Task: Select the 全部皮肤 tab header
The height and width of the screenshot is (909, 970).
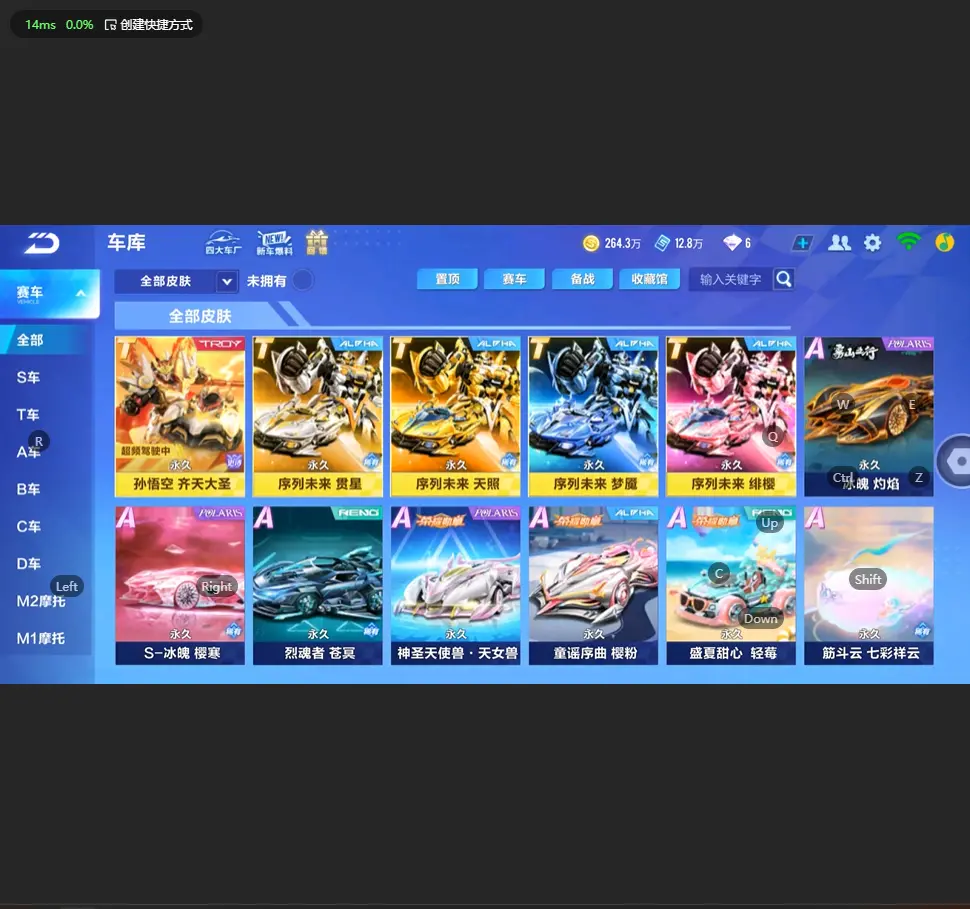Action: pyautogui.click(x=200, y=316)
